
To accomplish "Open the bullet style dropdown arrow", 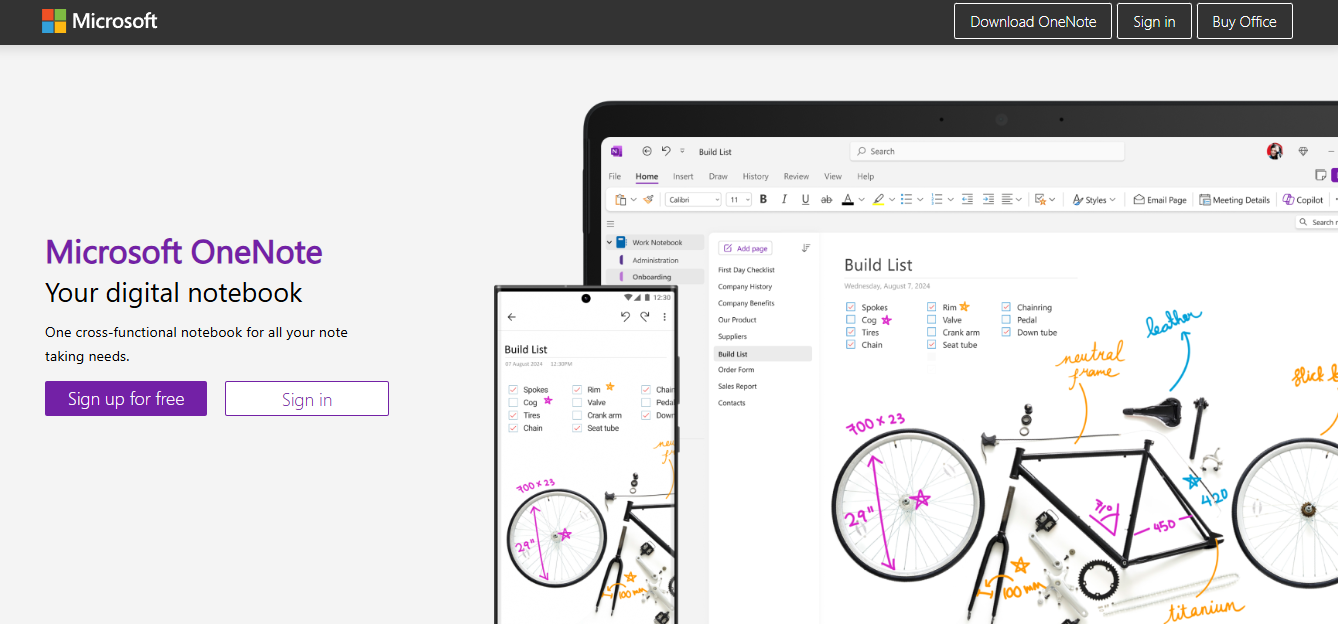I will [920, 200].
